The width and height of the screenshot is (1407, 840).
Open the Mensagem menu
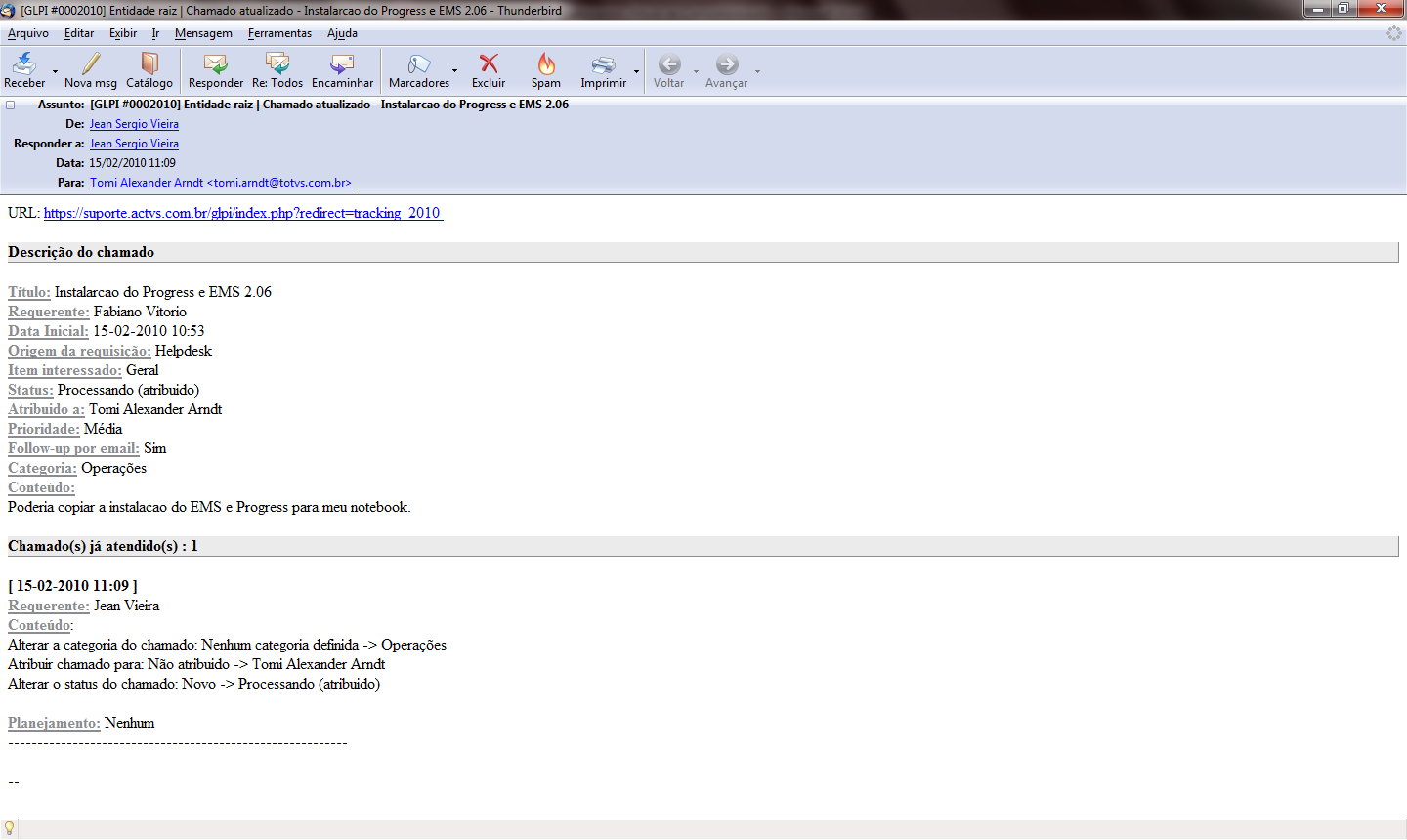click(x=203, y=33)
